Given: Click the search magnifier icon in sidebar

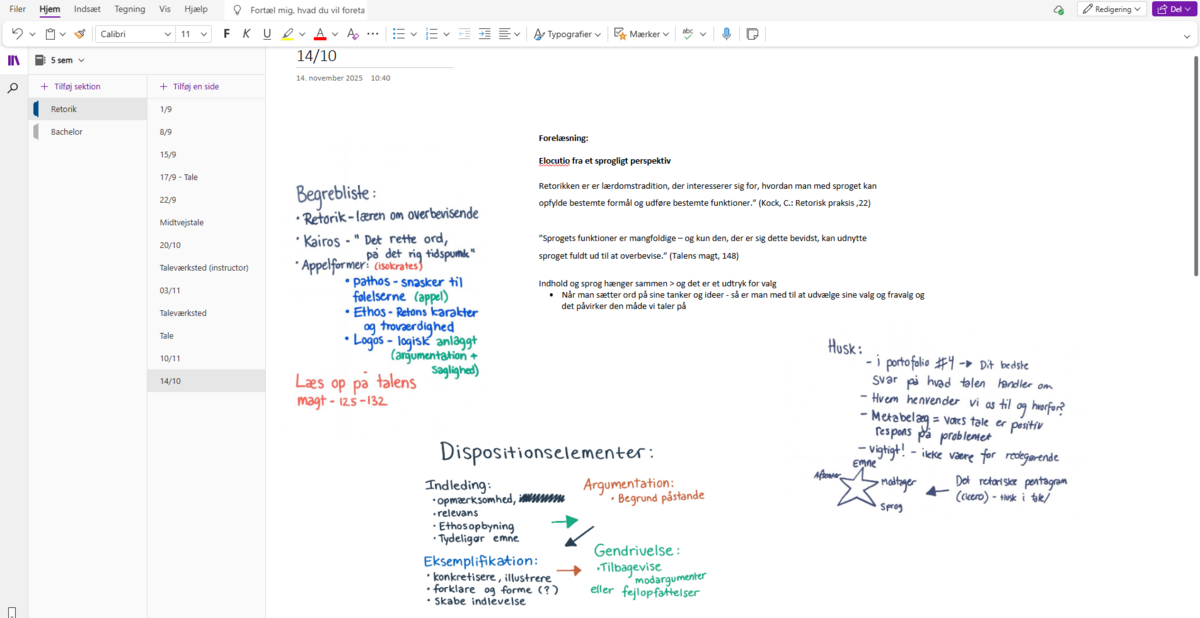Looking at the screenshot, I should tap(13, 88).
